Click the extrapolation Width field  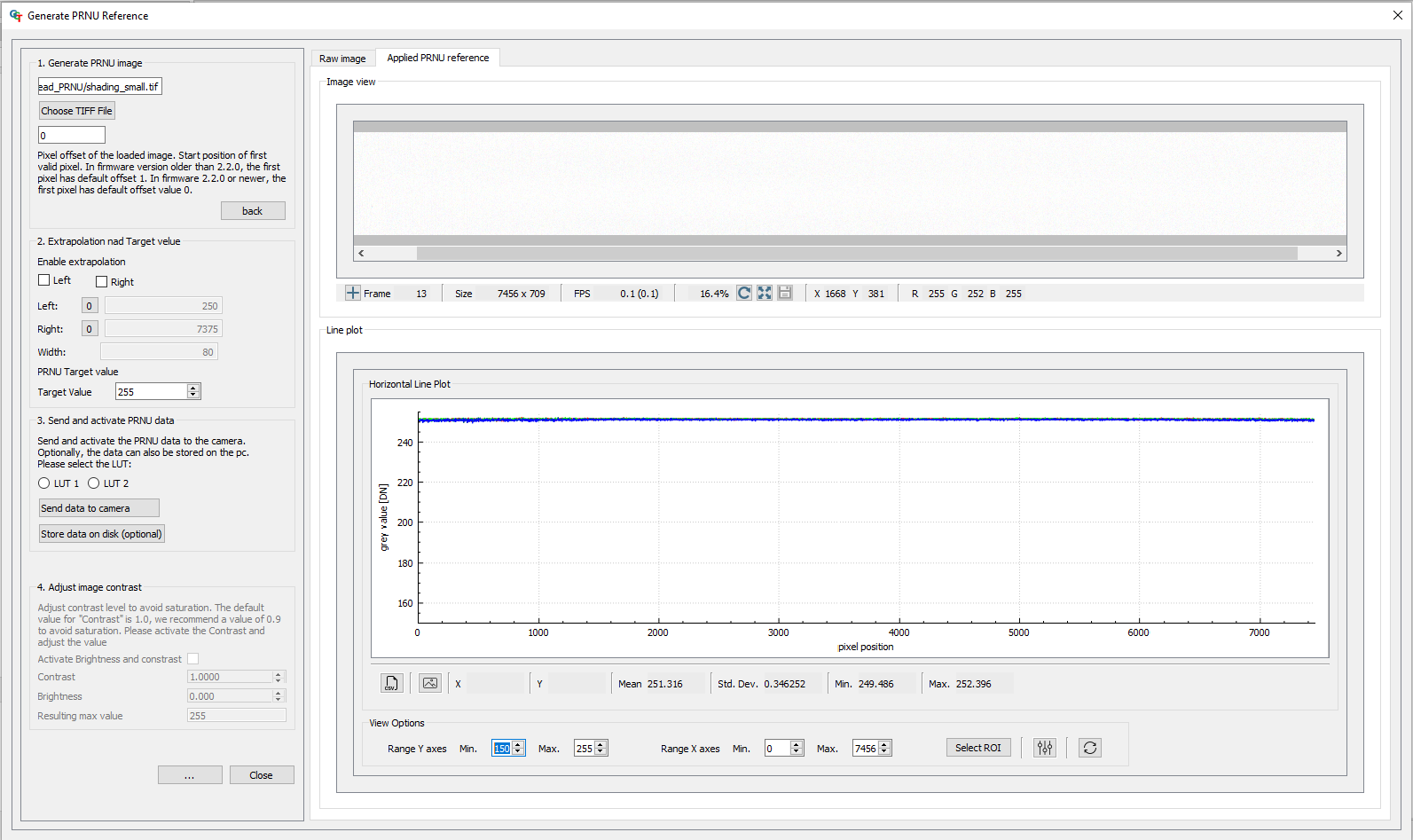(x=159, y=352)
